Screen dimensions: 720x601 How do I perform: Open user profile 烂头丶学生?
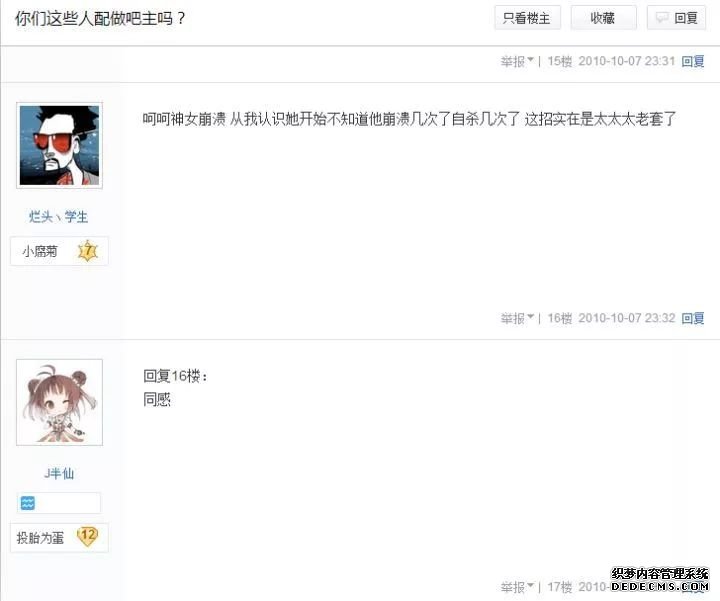58,216
